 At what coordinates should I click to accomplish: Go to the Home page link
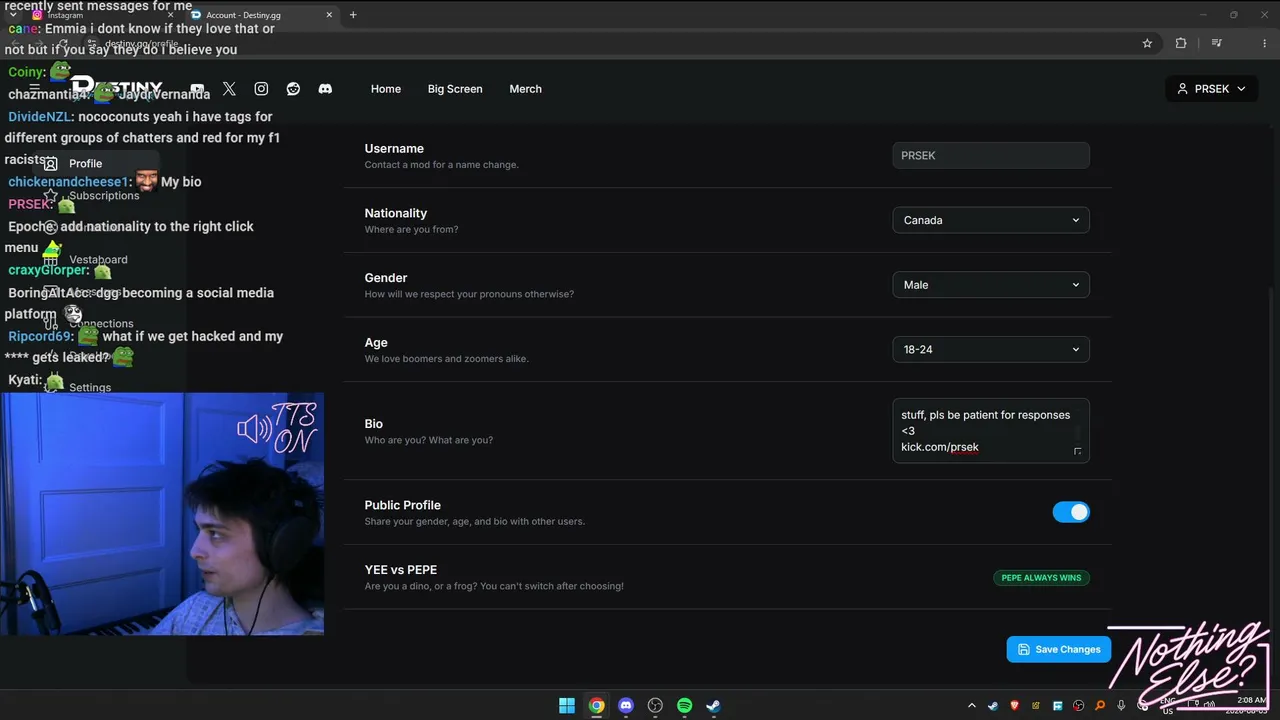(x=386, y=89)
